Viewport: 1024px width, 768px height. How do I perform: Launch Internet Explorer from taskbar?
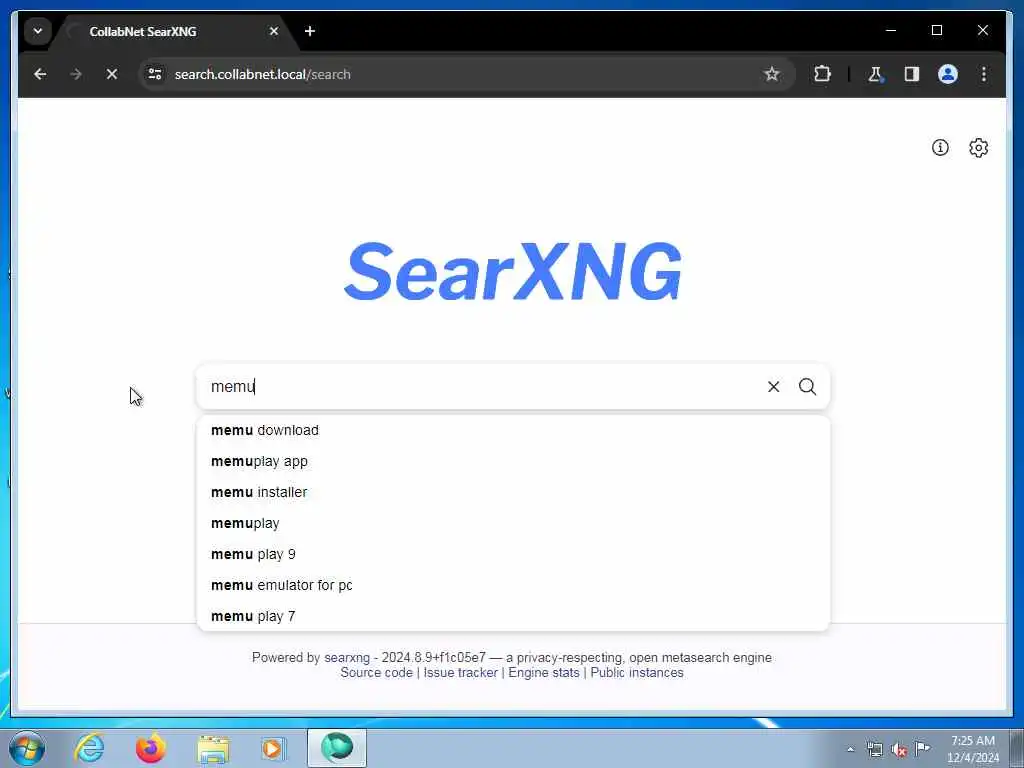point(89,748)
